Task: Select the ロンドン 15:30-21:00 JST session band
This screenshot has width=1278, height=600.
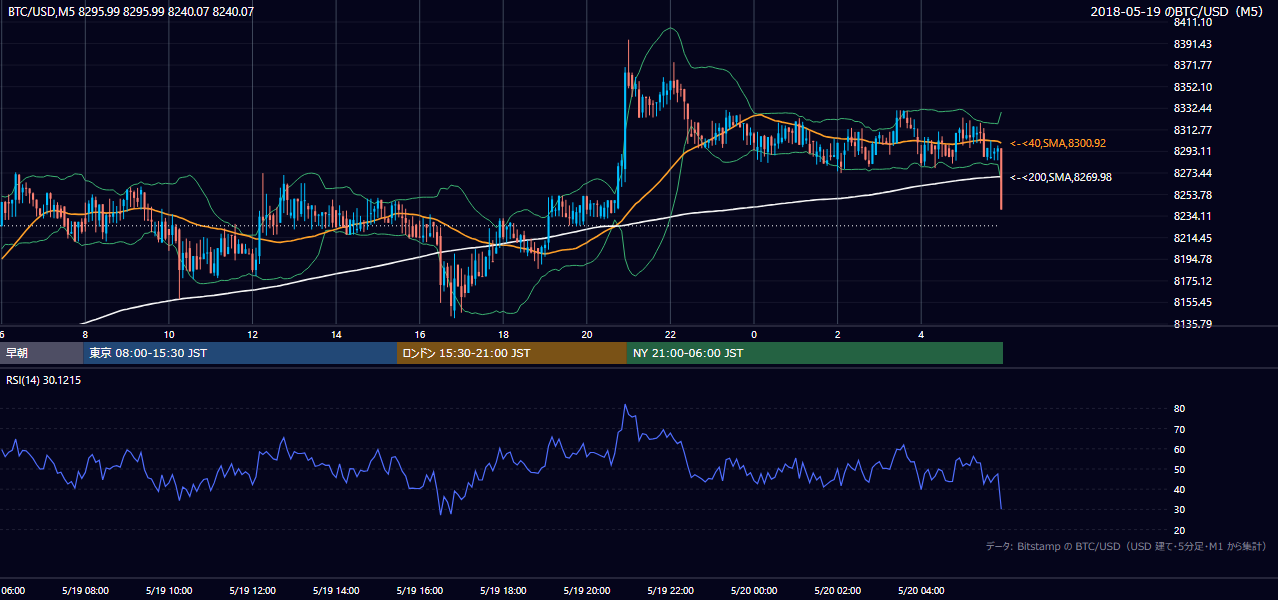Action: [511, 353]
